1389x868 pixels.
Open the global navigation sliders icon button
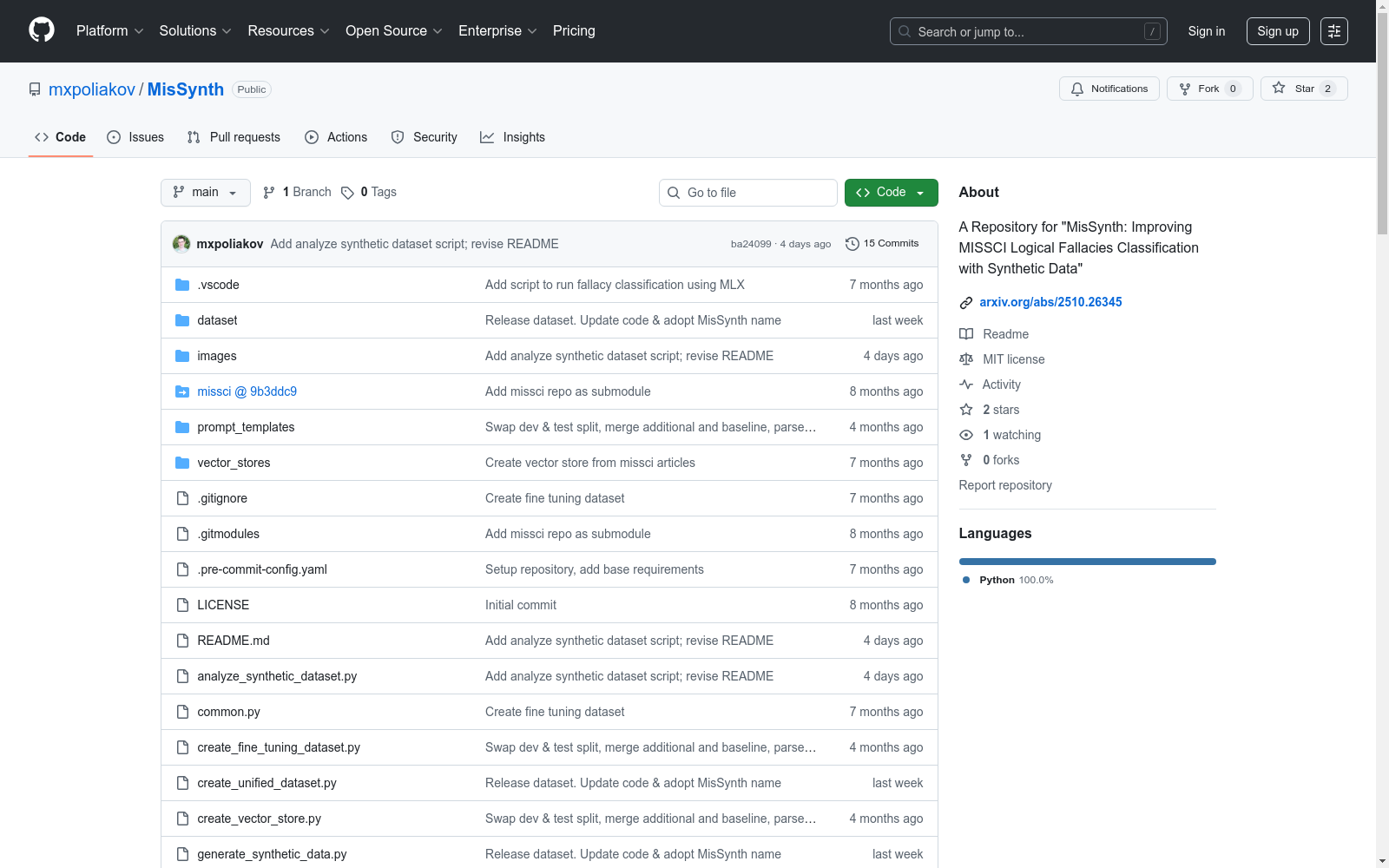1334,31
